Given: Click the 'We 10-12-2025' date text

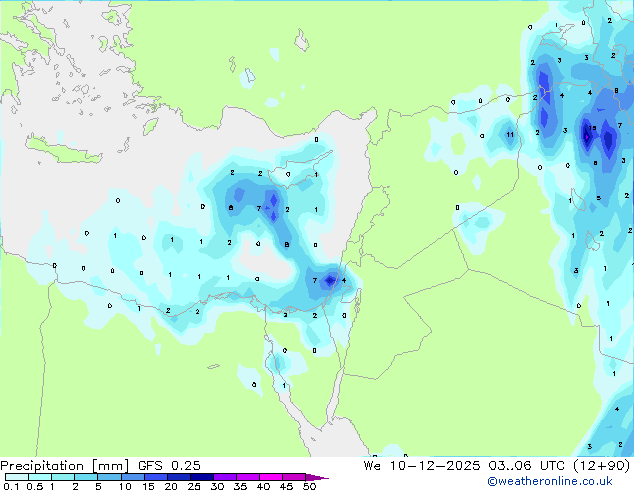Looking at the screenshot, I should point(422,466).
